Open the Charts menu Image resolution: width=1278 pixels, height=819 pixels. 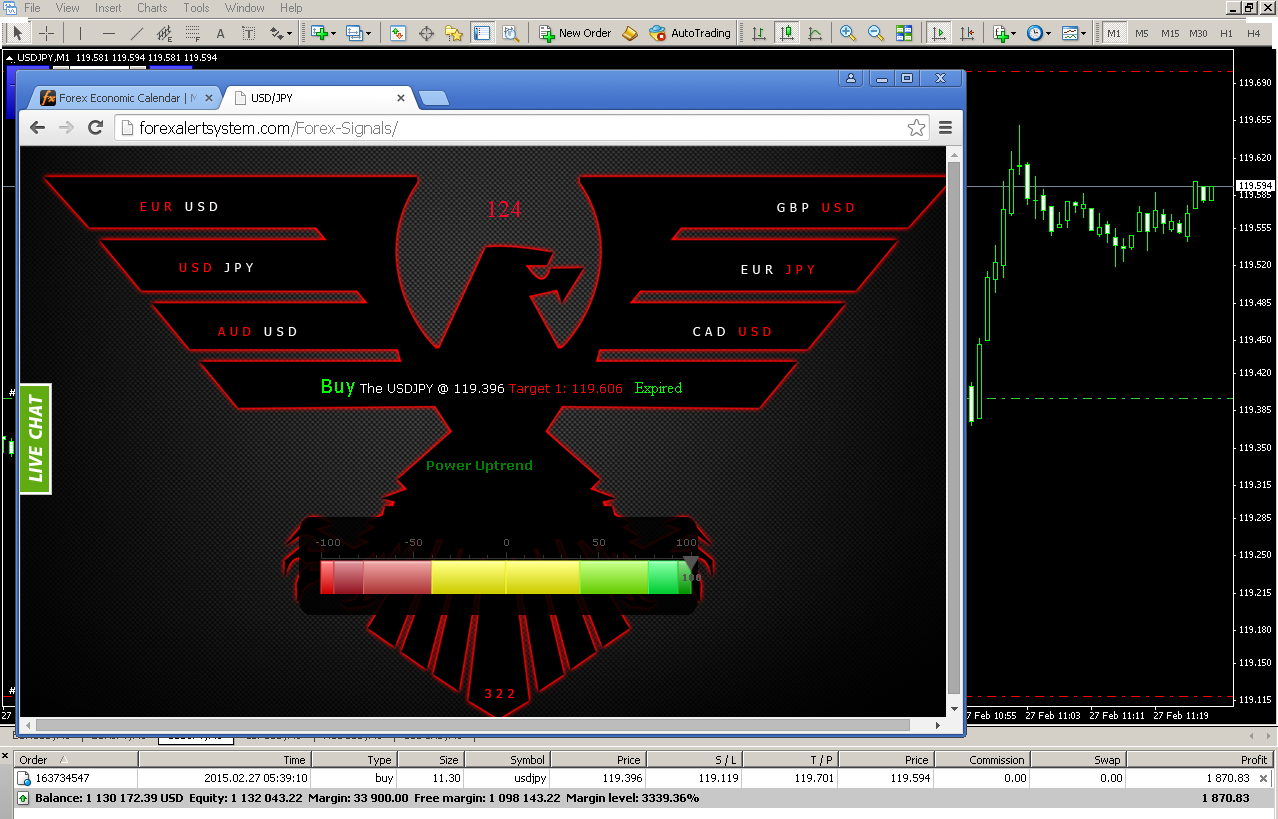click(x=152, y=8)
